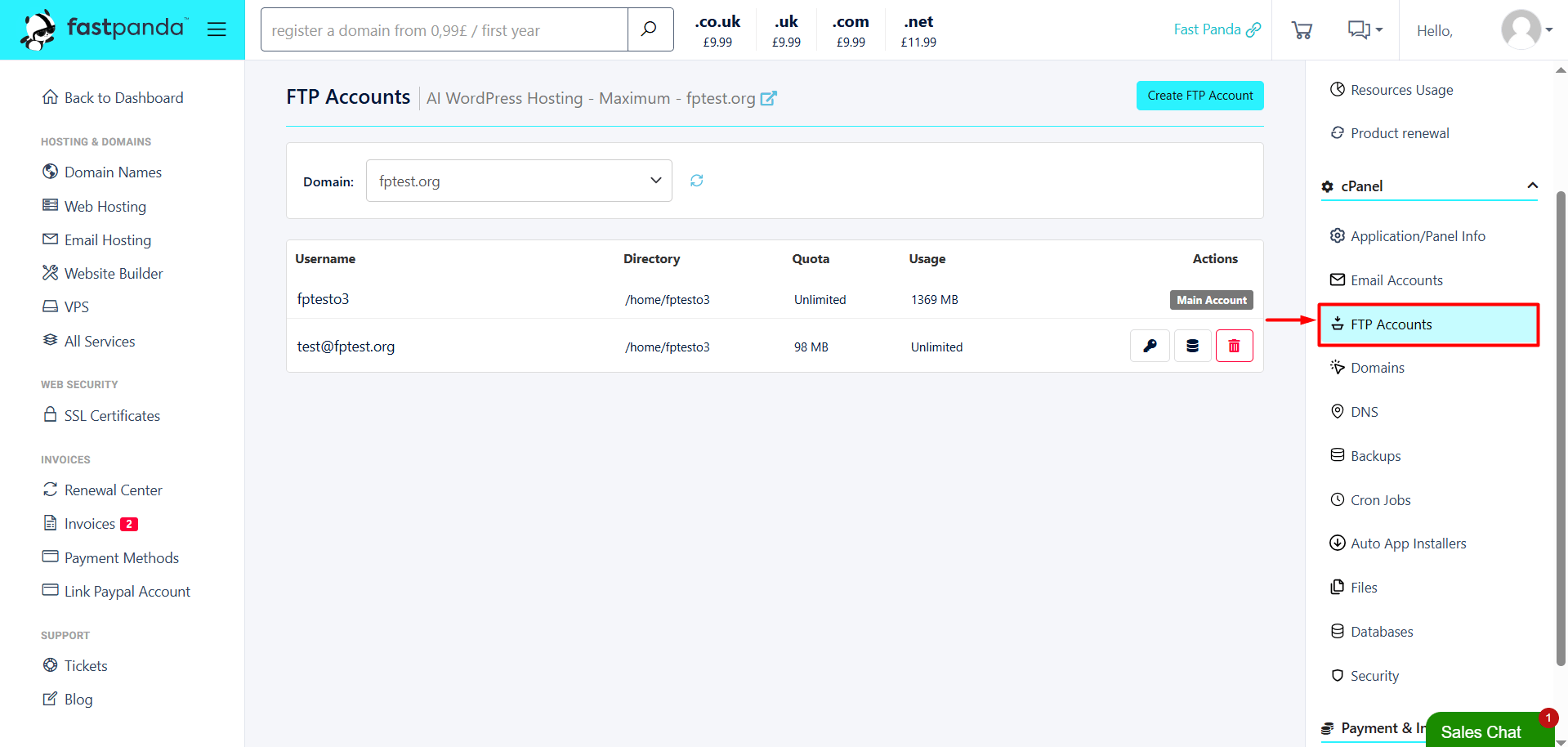Click the Invoices red badge 2
The height and width of the screenshot is (747, 1568).
[x=129, y=524]
